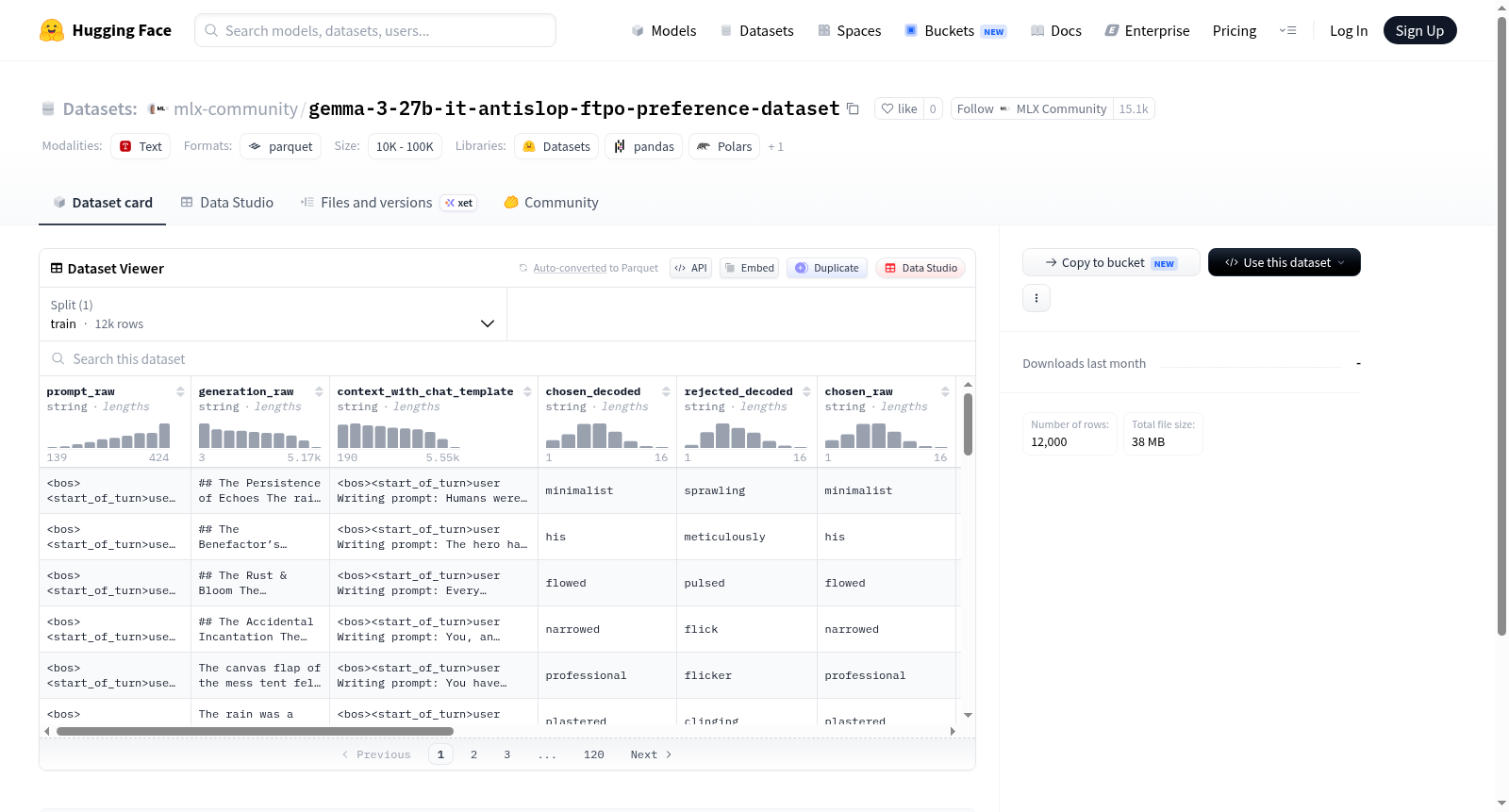Click the pandas library tag
This screenshot has height=812, width=1509.
click(x=644, y=146)
